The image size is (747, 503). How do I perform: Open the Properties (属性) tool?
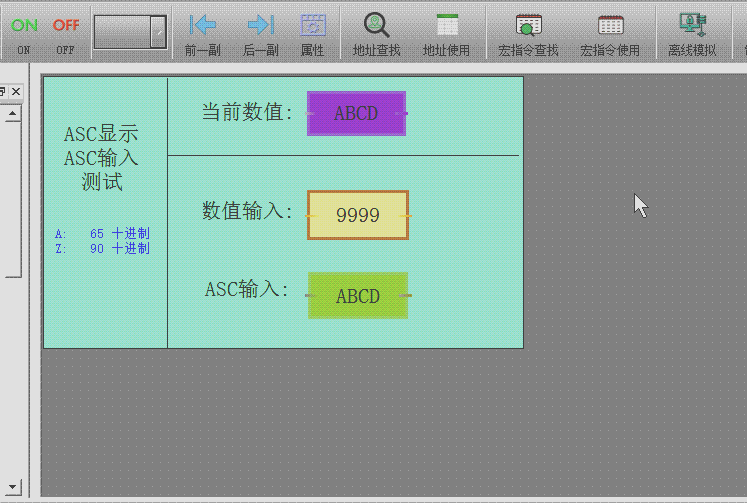tap(313, 32)
